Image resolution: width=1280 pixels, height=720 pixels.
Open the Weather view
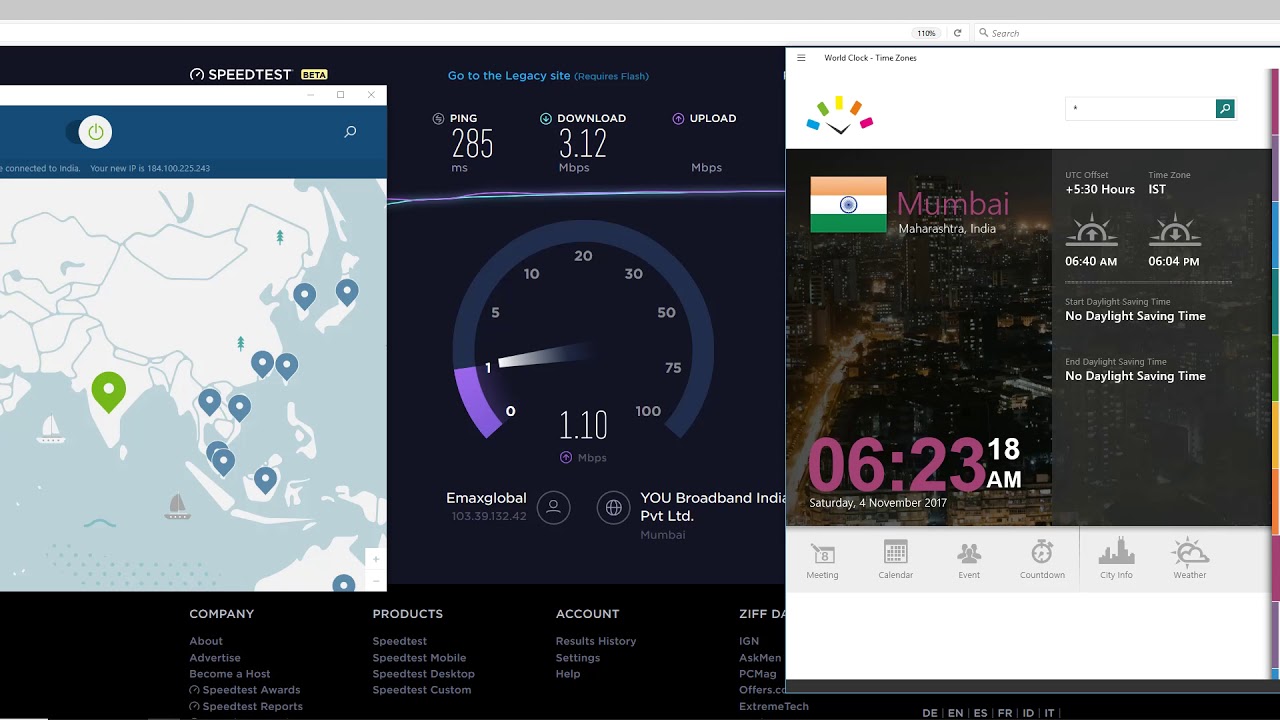(x=1190, y=560)
